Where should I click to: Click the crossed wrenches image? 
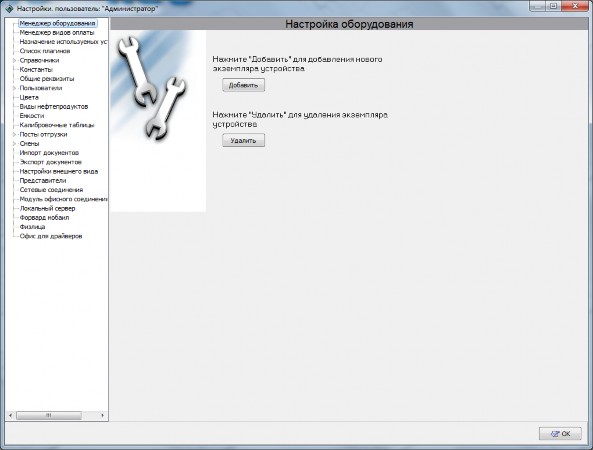(x=152, y=89)
